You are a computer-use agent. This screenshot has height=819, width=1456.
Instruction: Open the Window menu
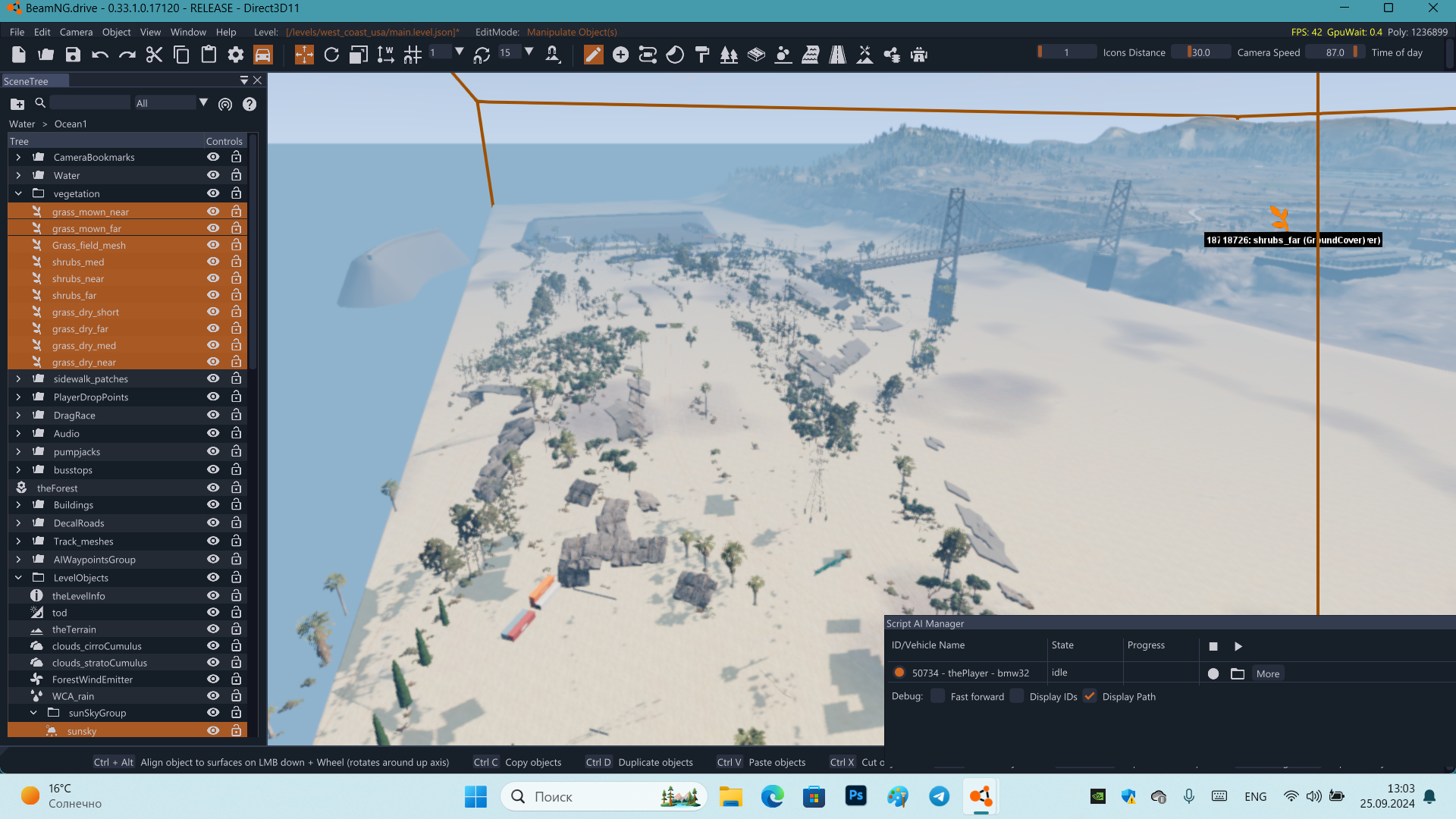point(188,32)
